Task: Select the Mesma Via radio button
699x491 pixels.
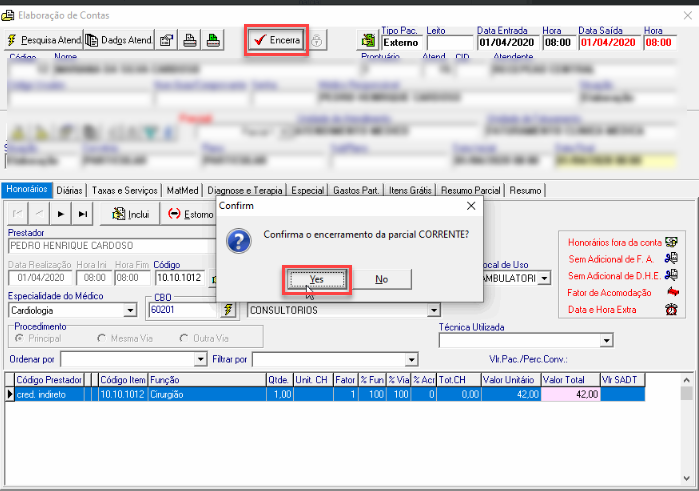Action: coord(101,338)
